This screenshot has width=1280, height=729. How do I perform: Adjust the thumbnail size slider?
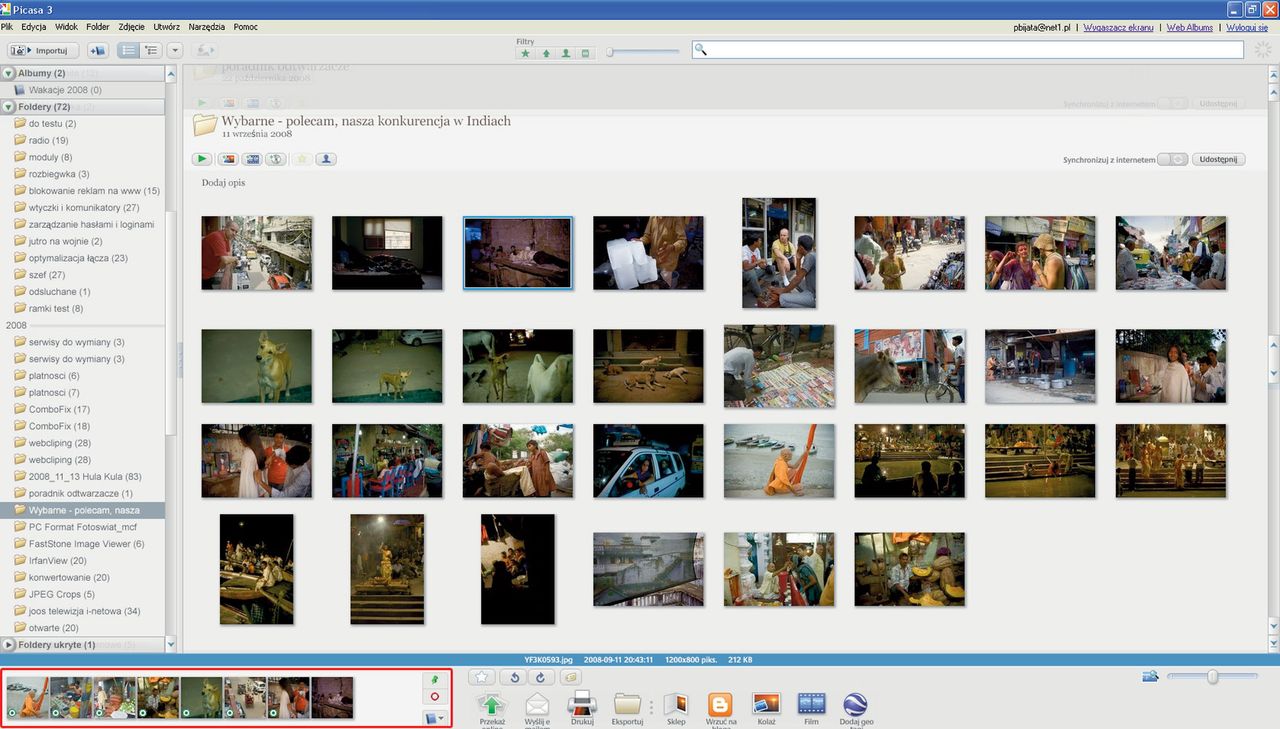(x=1213, y=677)
